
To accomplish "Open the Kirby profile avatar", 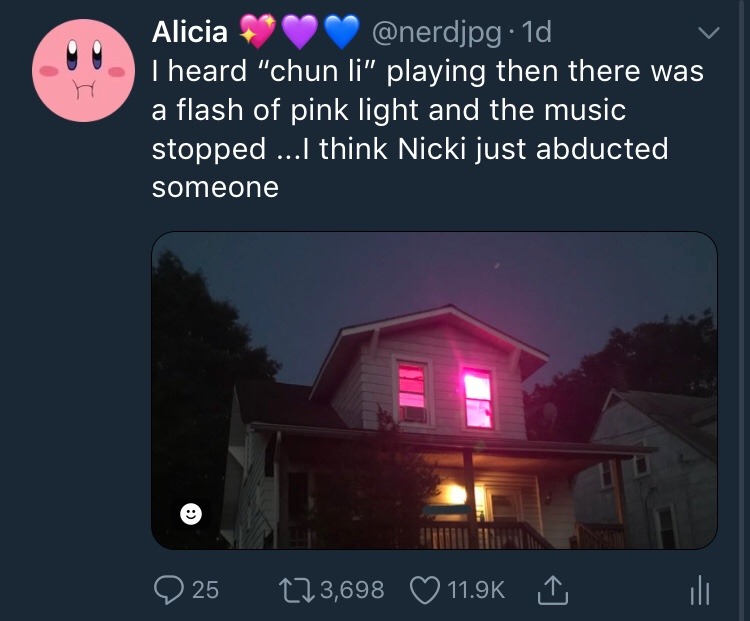I will tap(84, 70).
